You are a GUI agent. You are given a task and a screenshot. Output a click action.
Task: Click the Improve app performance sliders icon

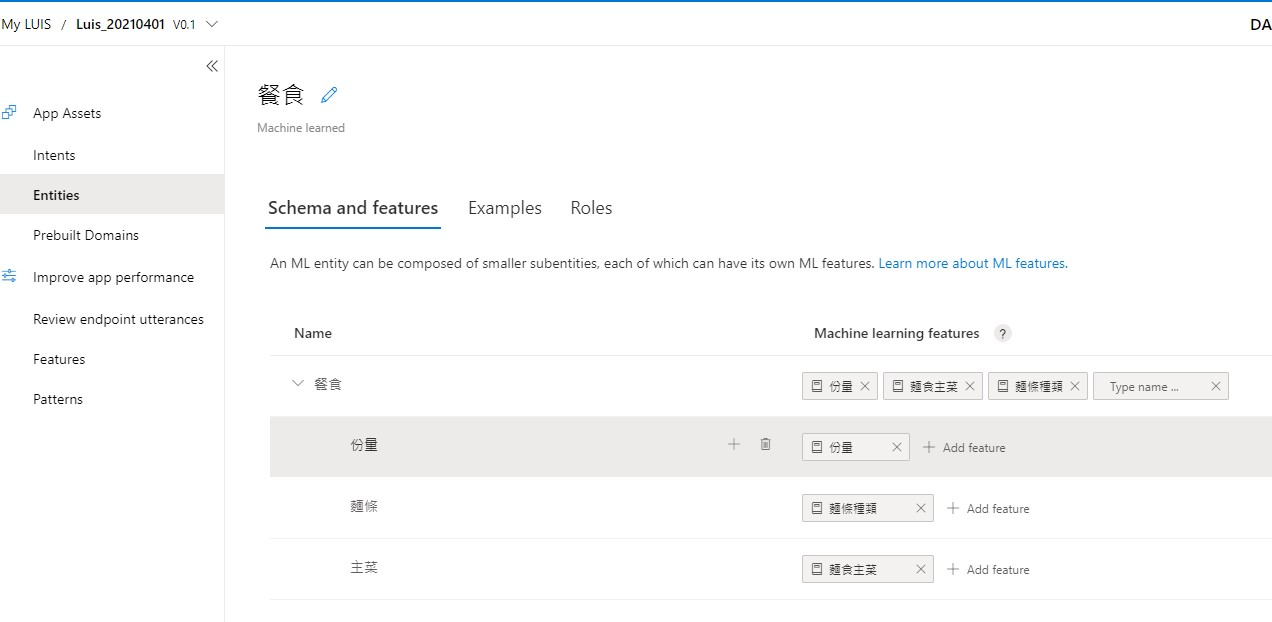pyautogui.click(x=9, y=276)
